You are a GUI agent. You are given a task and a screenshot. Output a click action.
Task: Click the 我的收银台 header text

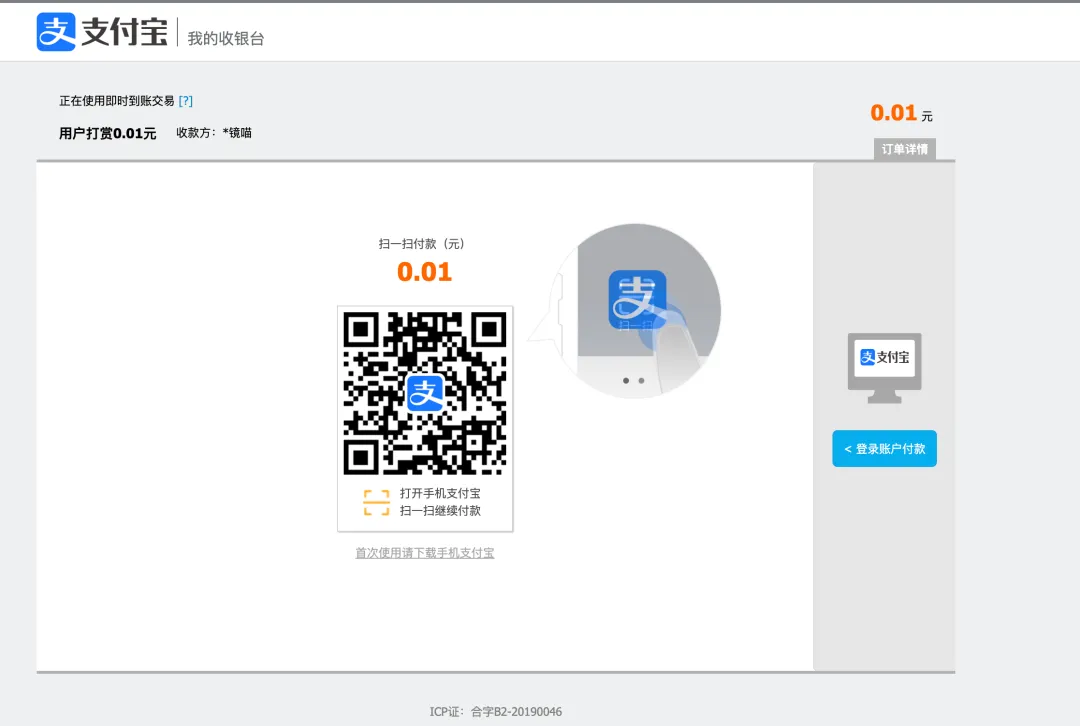pyautogui.click(x=226, y=39)
